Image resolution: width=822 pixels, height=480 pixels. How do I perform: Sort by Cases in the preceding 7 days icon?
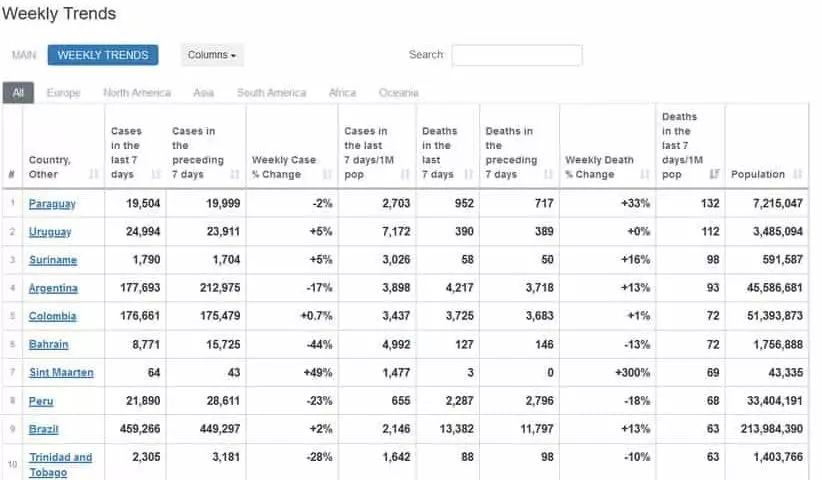(235, 174)
